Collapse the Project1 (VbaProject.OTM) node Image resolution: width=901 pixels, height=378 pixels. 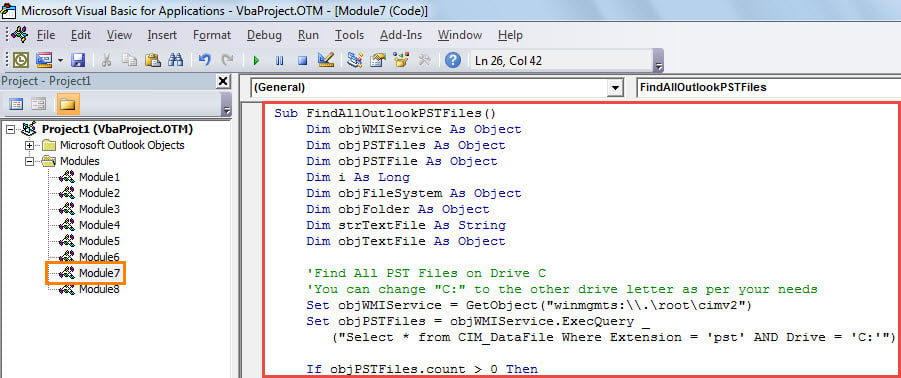pyautogui.click(x=10, y=129)
